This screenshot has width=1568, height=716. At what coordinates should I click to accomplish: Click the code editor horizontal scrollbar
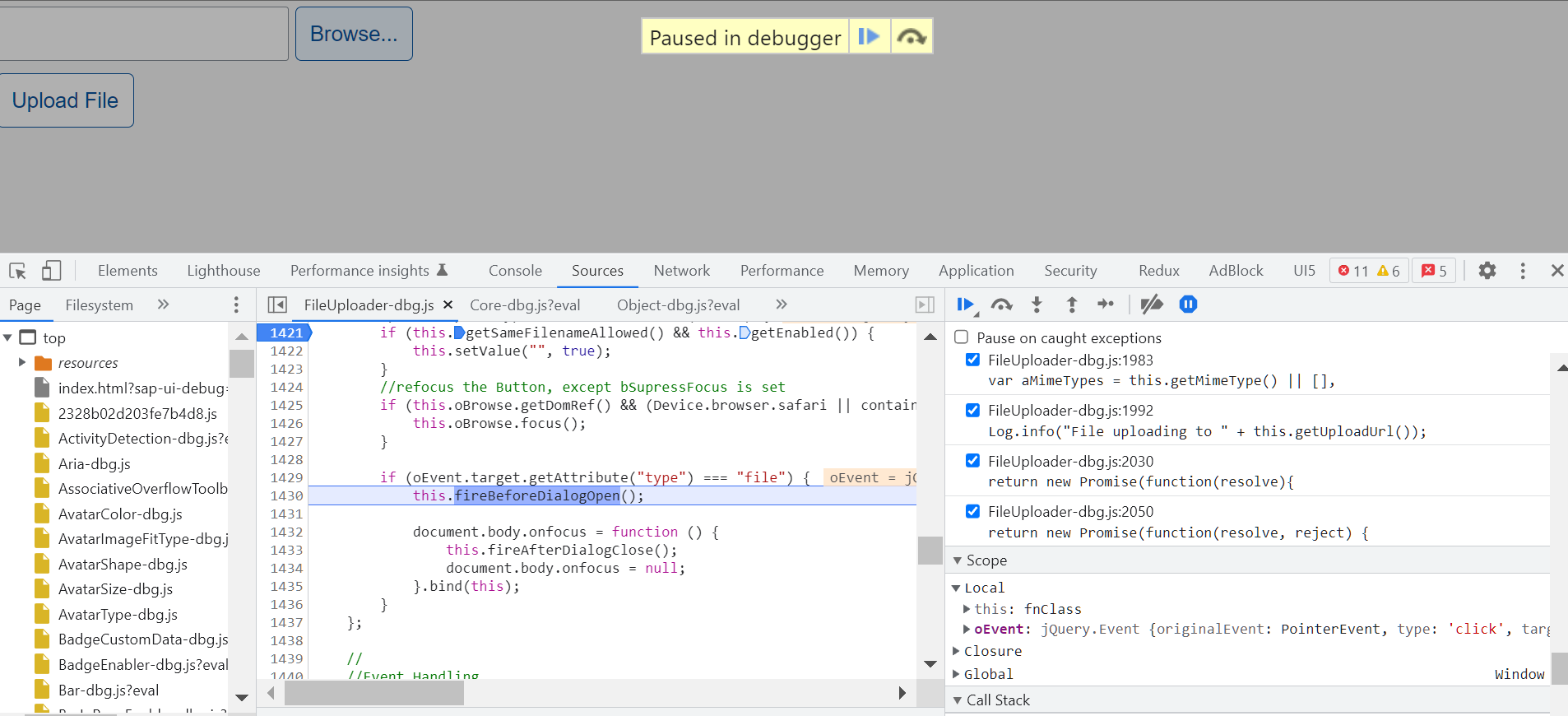(x=374, y=694)
